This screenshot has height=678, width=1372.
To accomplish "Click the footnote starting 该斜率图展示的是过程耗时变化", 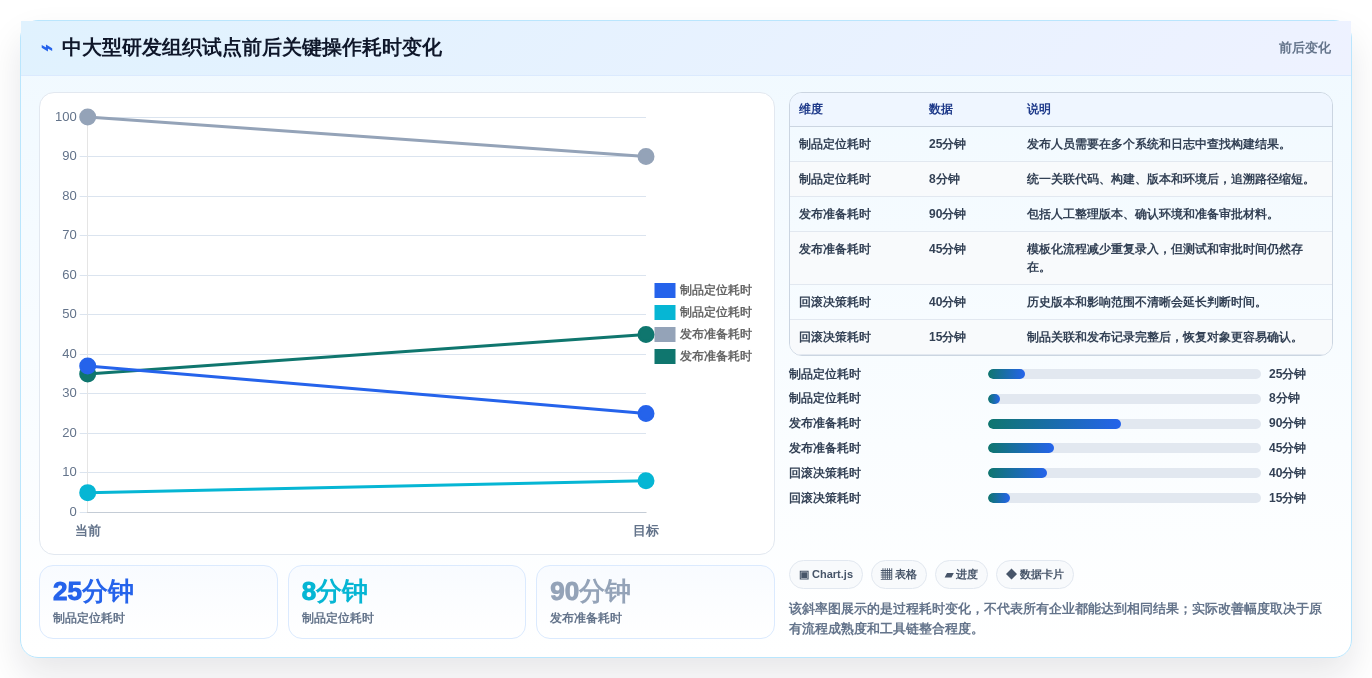I will click(1055, 619).
